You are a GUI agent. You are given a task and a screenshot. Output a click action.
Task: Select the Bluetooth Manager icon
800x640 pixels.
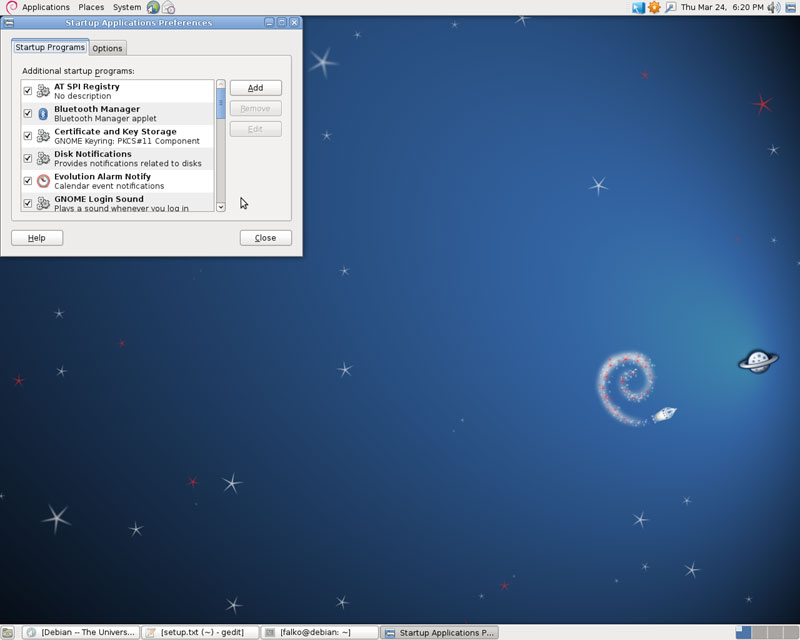43,113
